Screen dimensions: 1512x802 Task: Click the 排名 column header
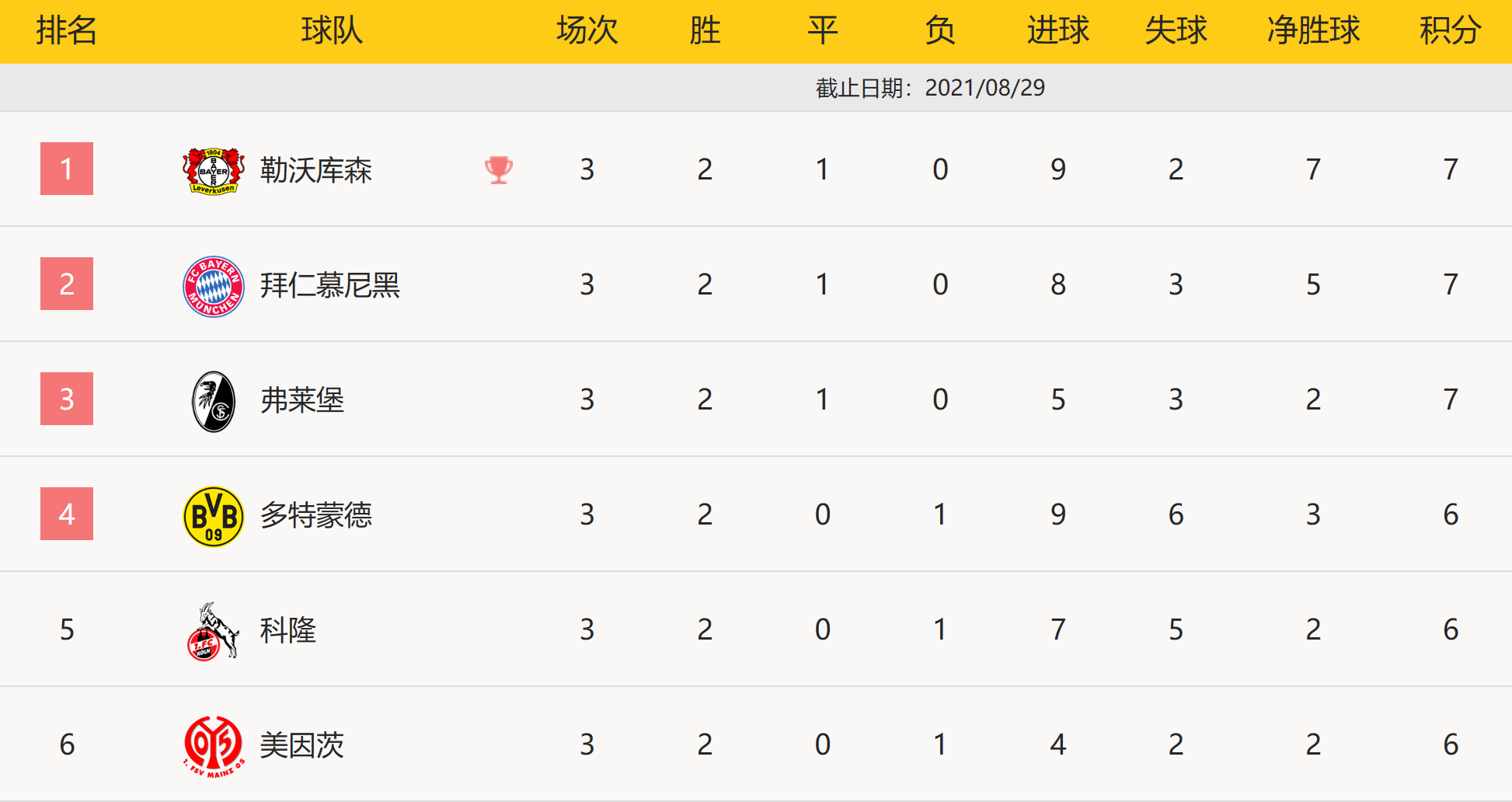click(x=67, y=31)
